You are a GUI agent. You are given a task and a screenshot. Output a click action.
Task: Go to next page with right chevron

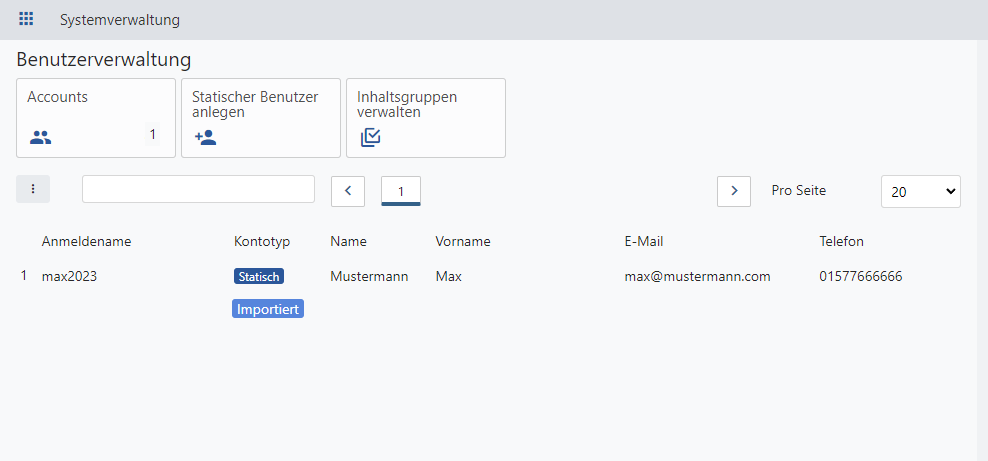pyautogui.click(x=733, y=191)
